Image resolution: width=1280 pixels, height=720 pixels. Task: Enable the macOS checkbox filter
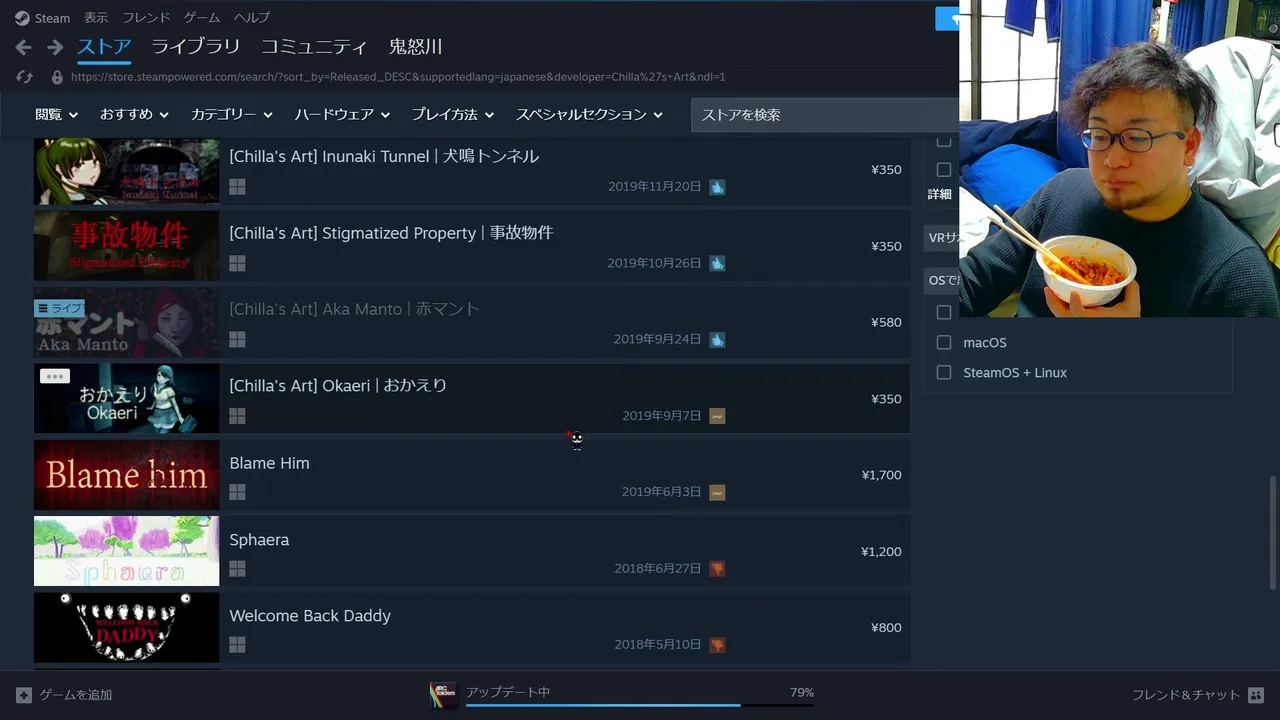(x=943, y=342)
